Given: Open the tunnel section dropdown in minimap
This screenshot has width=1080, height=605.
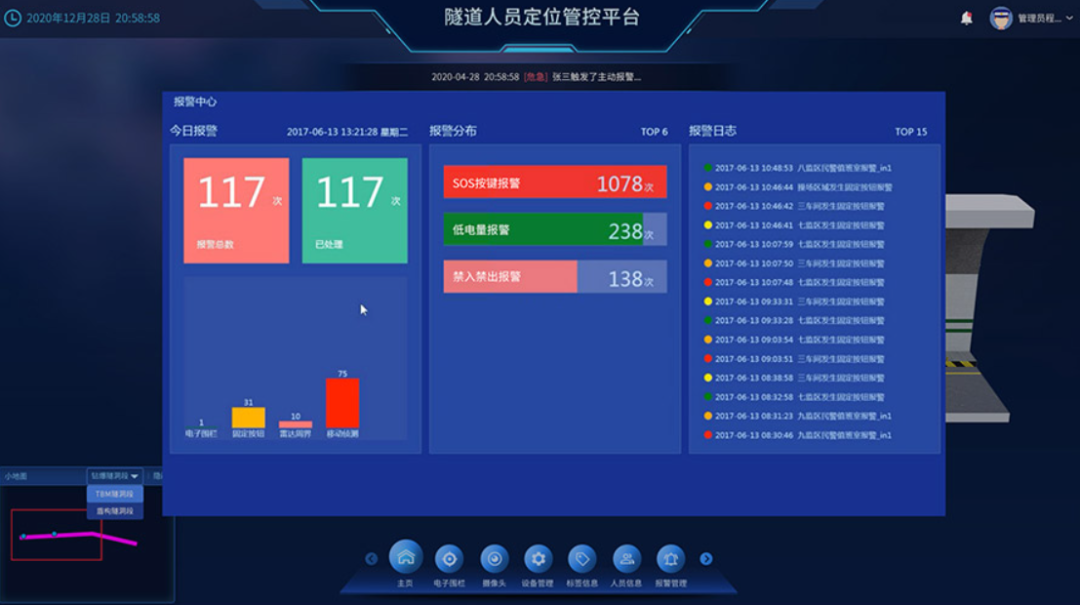Looking at the screenshot, I should [114, 475].
